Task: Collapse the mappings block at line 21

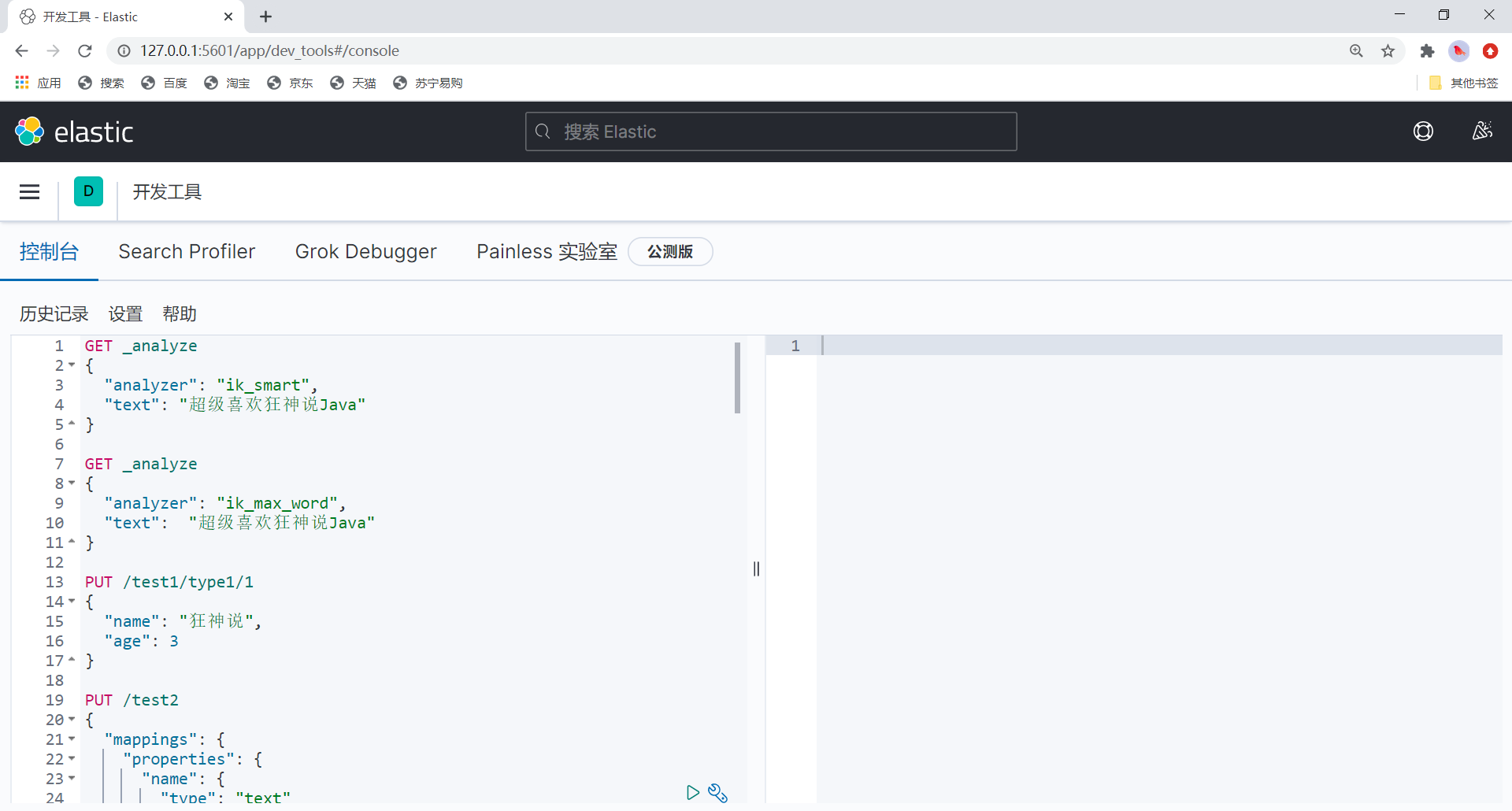Action: click(72, 739)
